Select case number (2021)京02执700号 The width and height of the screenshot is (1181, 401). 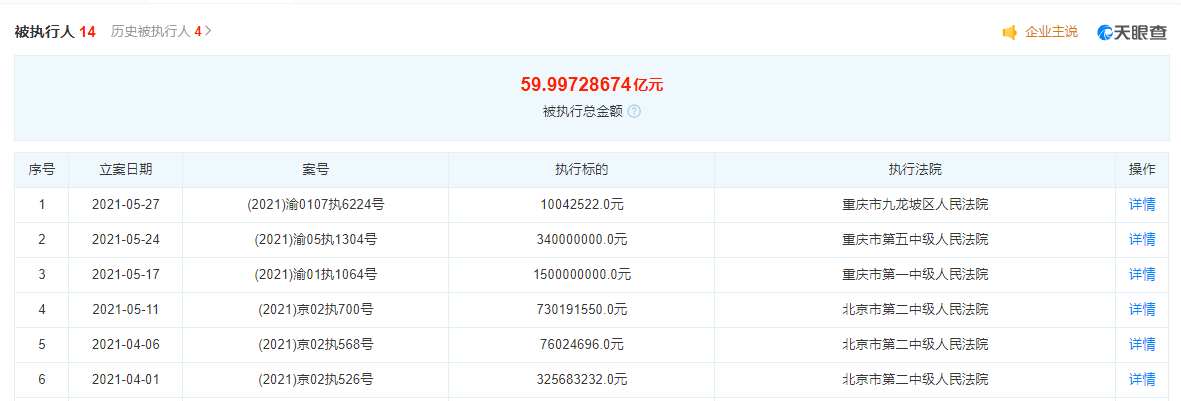coord(316,309)
